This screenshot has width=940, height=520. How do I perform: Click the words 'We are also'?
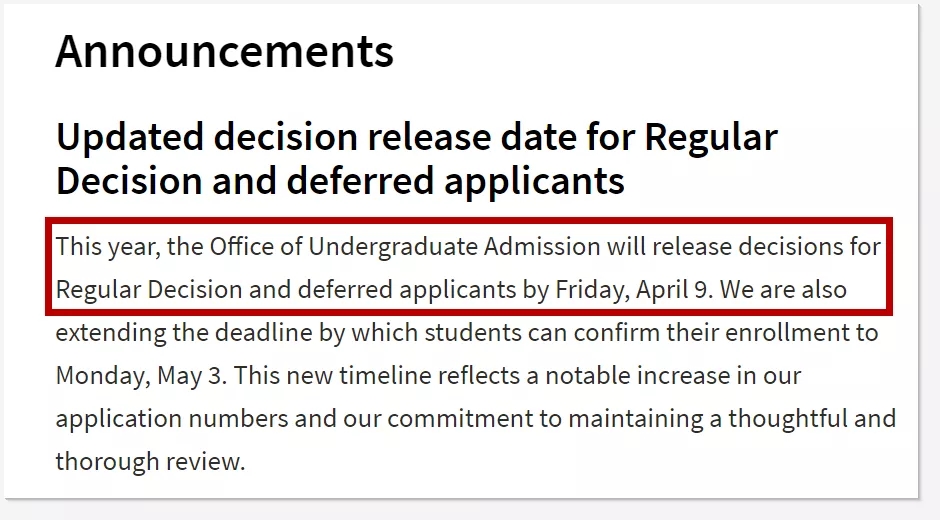click(x=783, y=290)
